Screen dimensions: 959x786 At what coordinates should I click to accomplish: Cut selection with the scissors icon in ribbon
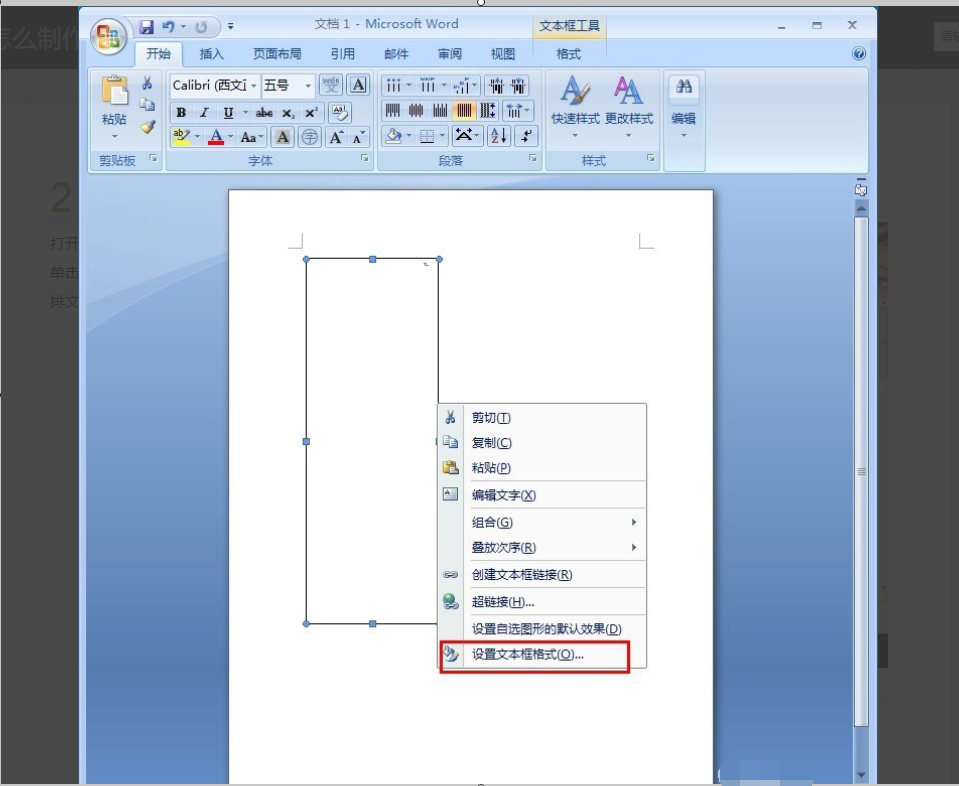pyautogui.click(x=147, y=83)
